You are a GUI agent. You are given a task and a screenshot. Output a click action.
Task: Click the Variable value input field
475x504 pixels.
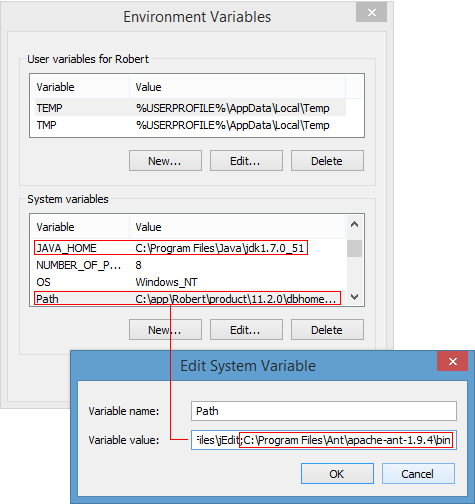pos(324,440)
